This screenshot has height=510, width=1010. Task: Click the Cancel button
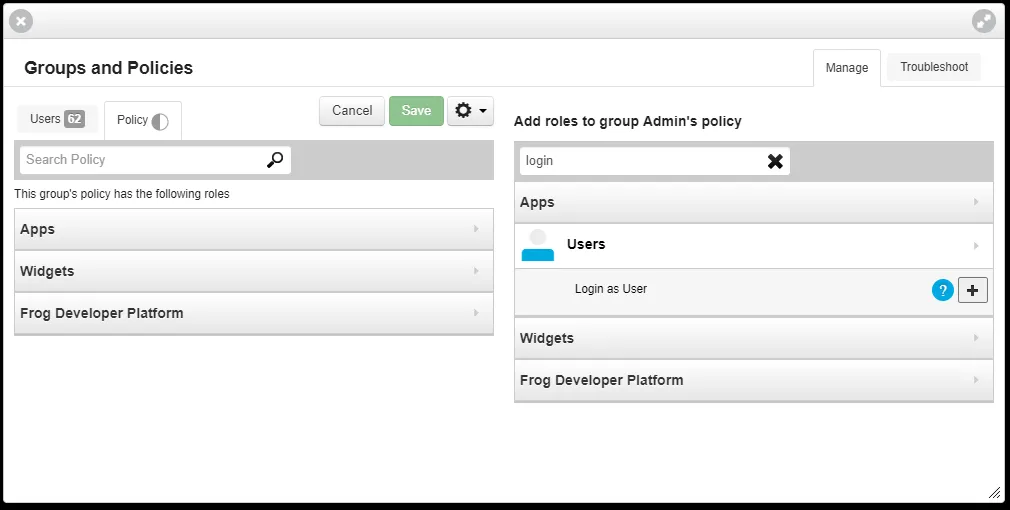point(352,111)
